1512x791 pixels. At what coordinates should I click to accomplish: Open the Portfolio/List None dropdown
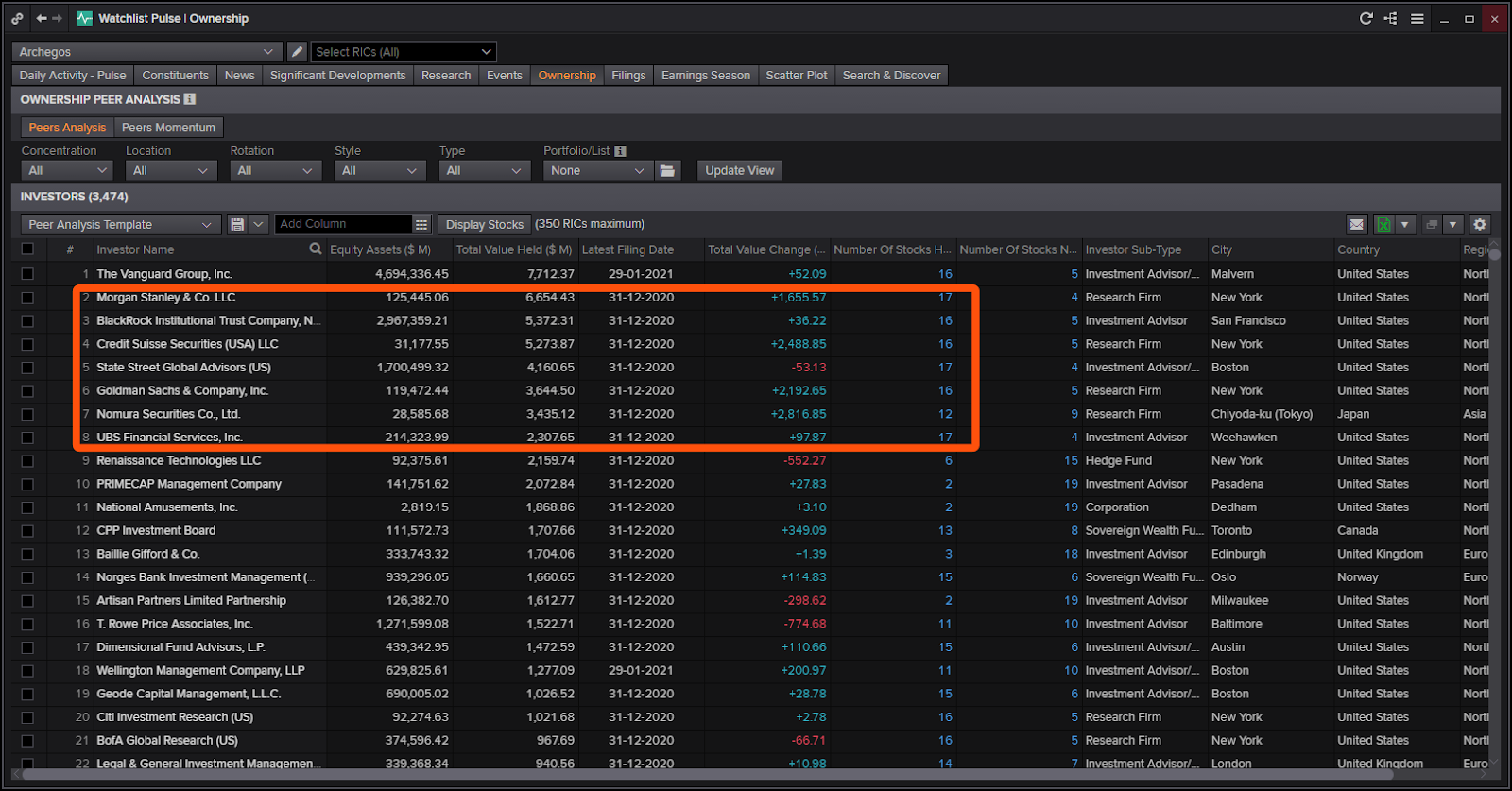[598, 171]
